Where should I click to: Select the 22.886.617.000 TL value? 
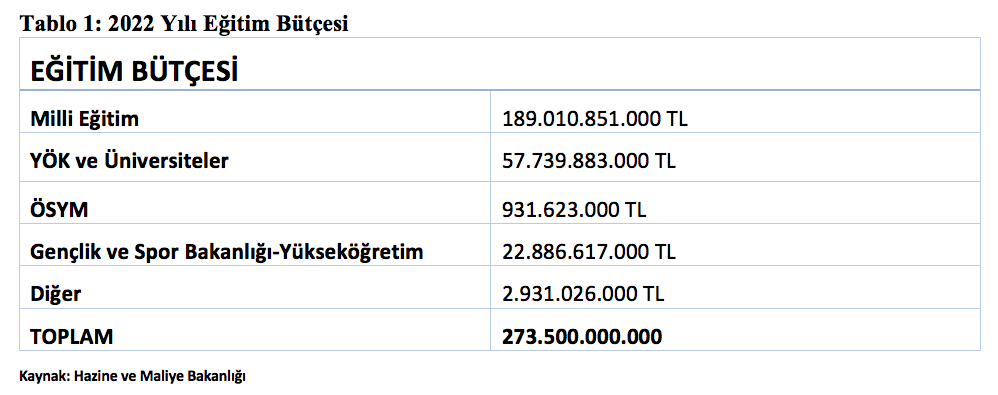click(x=589, y=252)
